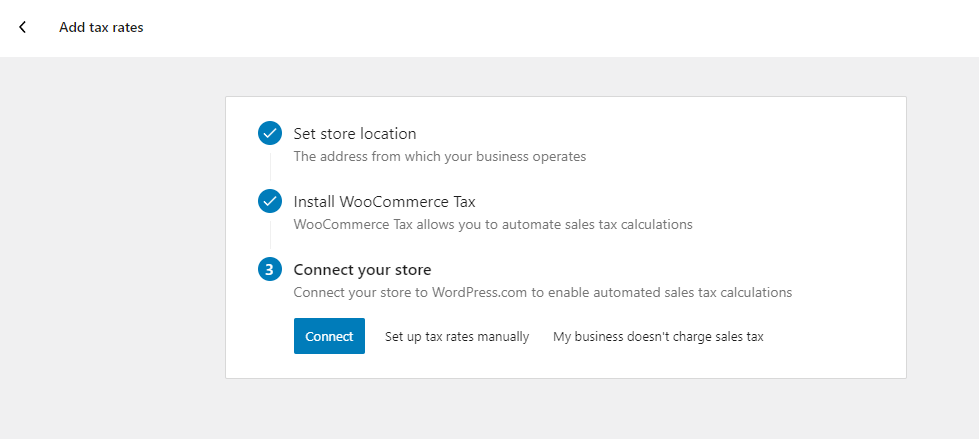The width and height of the screenshot is (979, 439).
Task: Click 'The address from which your business operates' text
Action: (440, 156)
